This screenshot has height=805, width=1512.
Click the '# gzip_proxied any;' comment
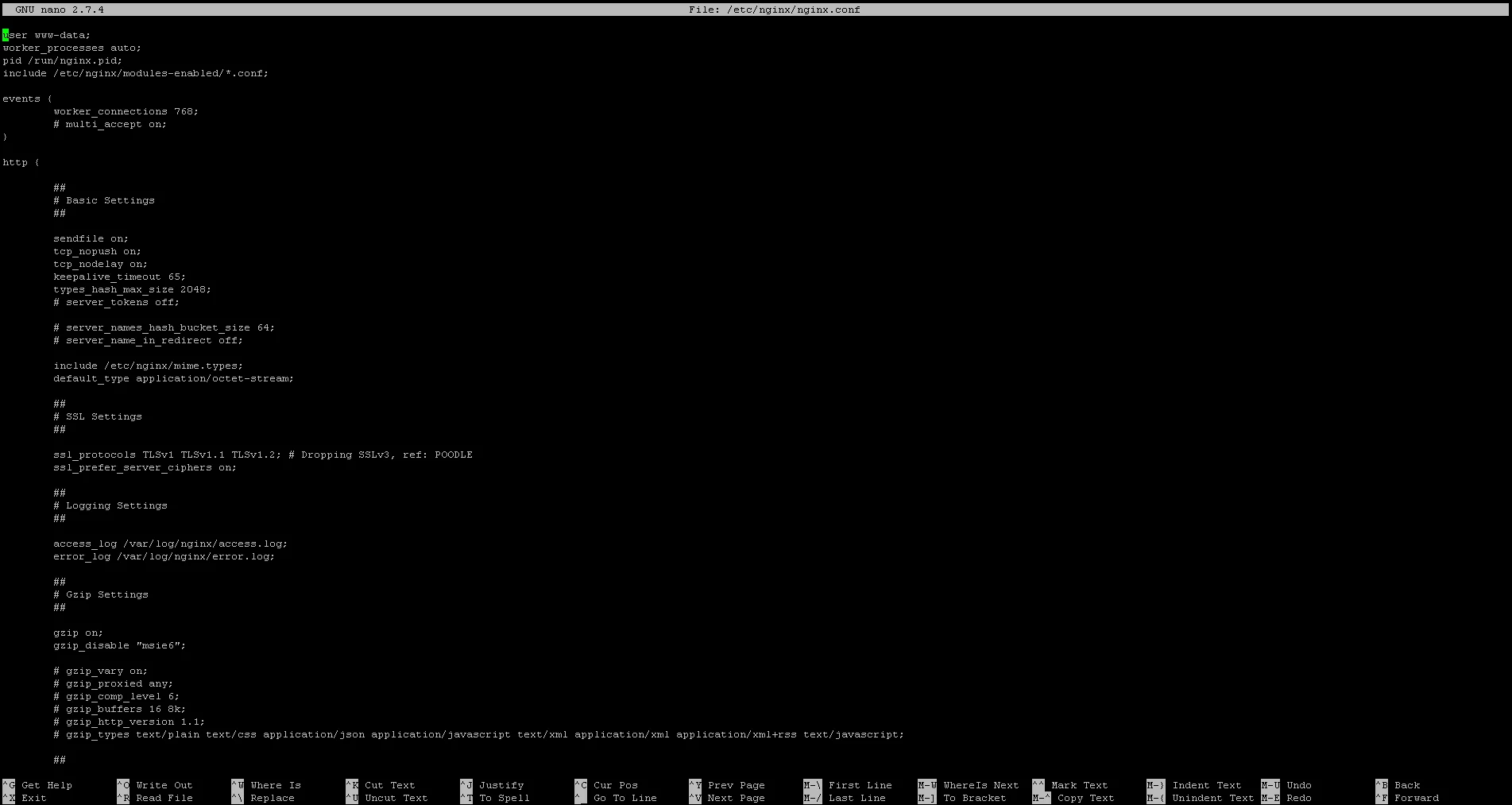pyautogui.click(x=114, y=683)
